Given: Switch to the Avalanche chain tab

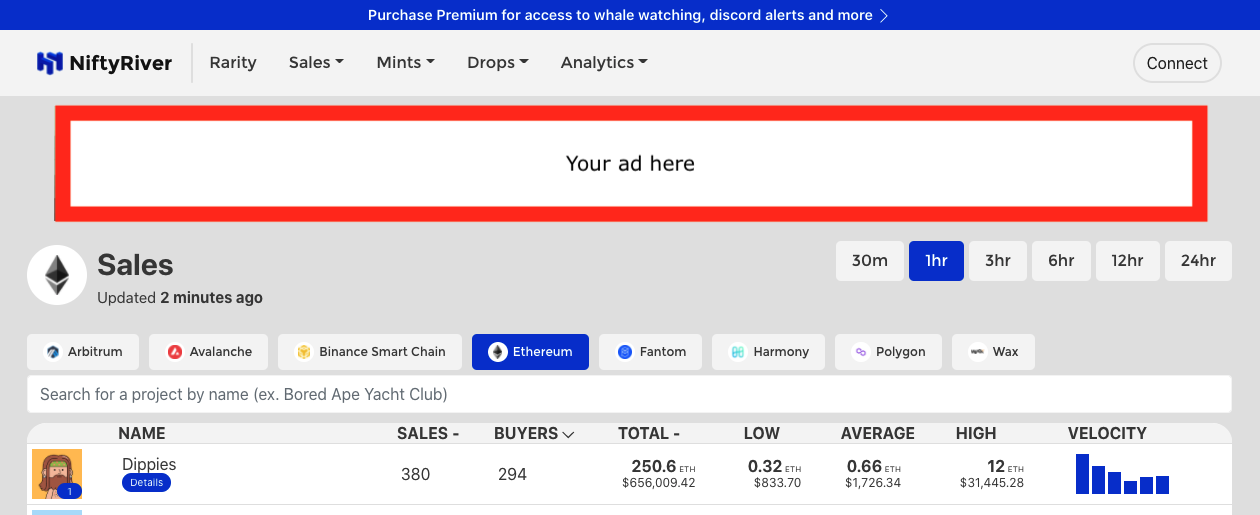Looking at the screenshot, I should [x=208, y=352].
